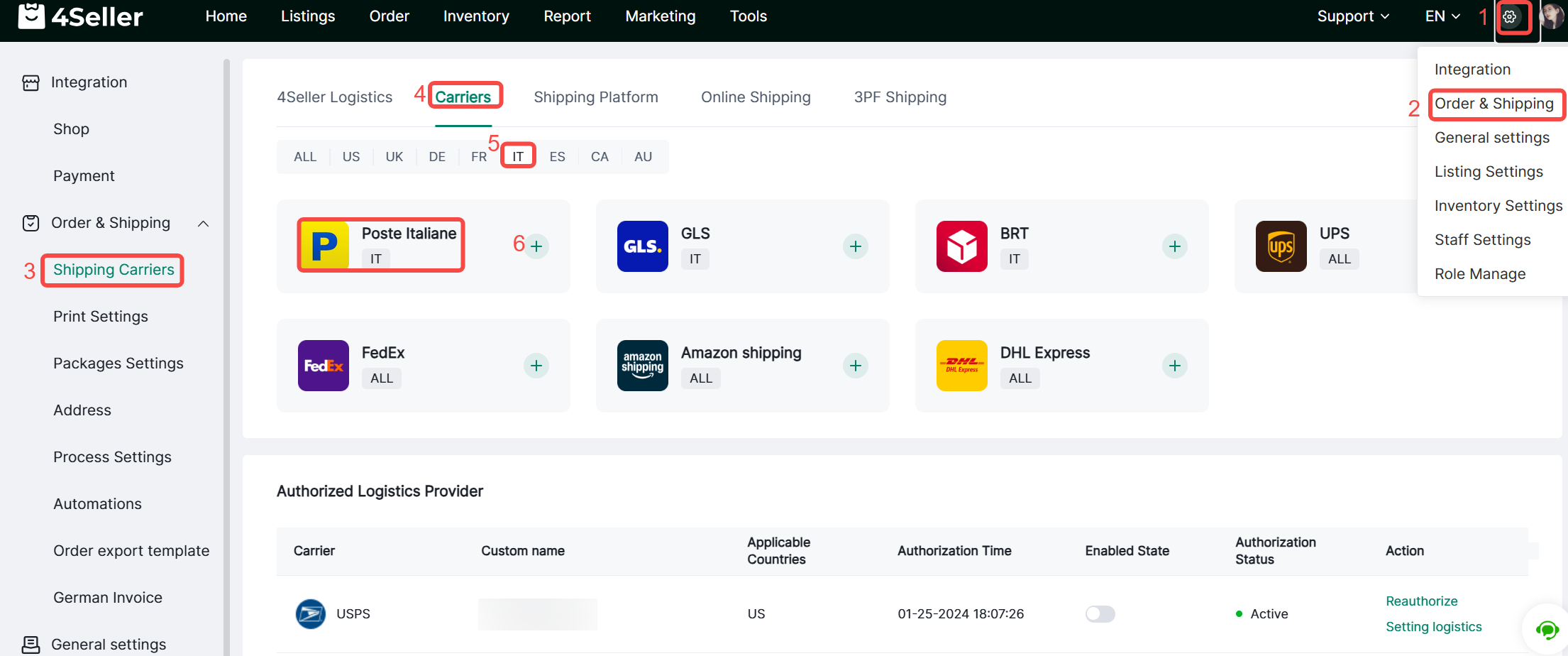Click the 4Seller logo
This screenshot has height=656, width=1568.
point(80,16)
